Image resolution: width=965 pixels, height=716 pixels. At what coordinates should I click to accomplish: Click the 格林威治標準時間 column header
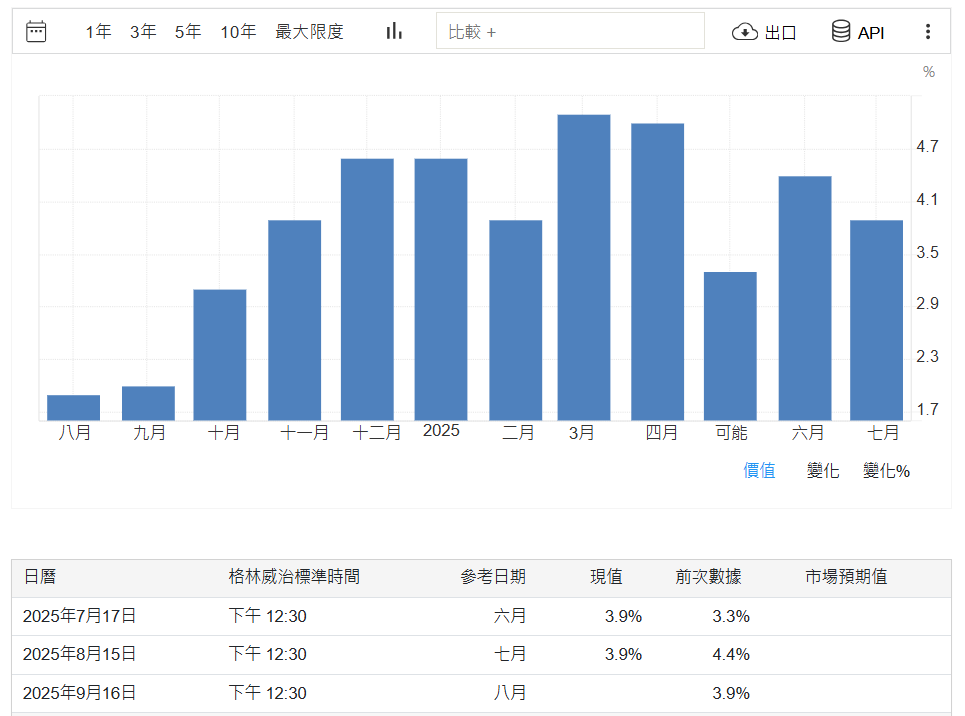(294, 576)
